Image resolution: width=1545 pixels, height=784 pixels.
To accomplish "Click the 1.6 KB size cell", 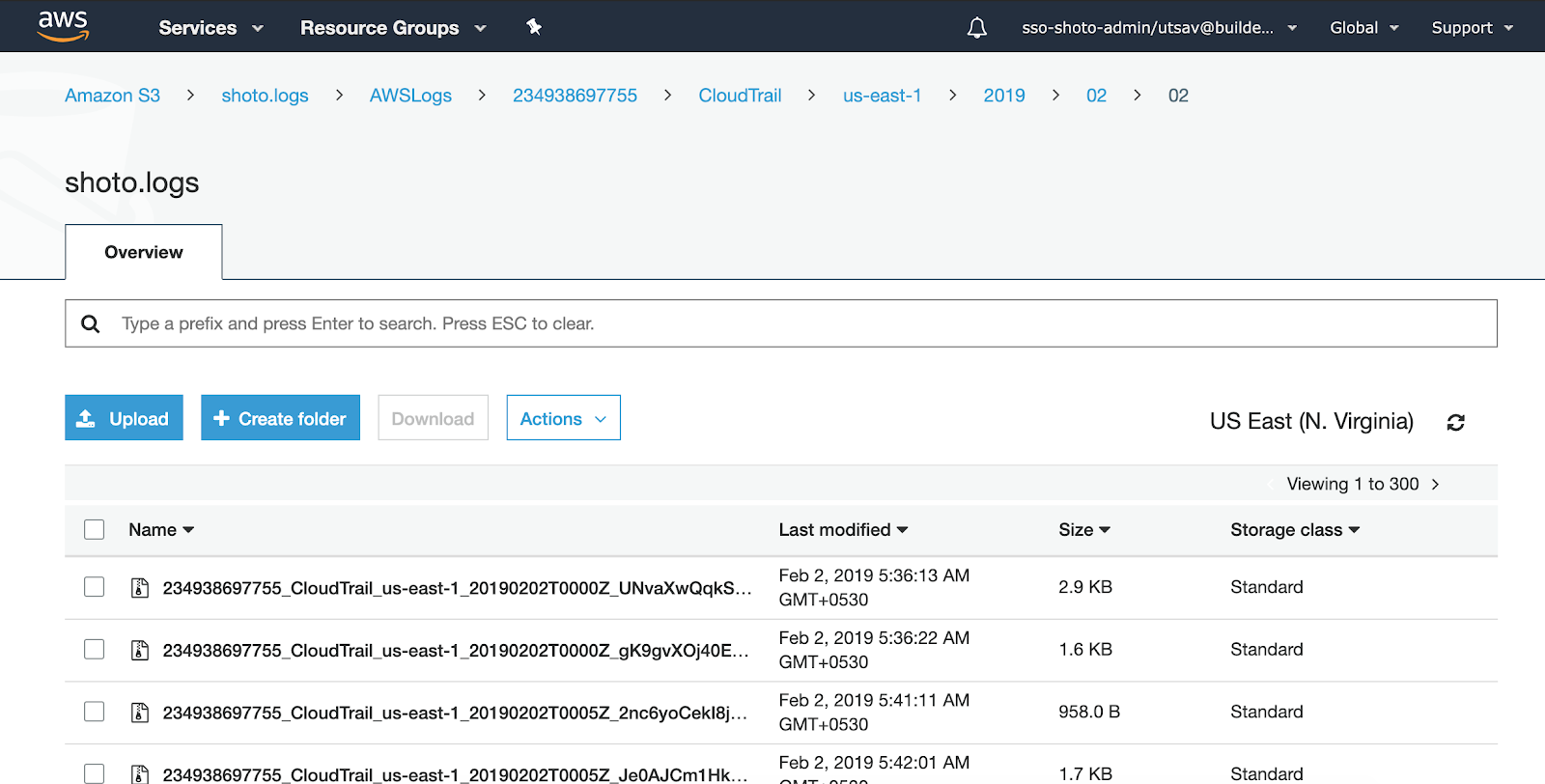I will 1085,650.
